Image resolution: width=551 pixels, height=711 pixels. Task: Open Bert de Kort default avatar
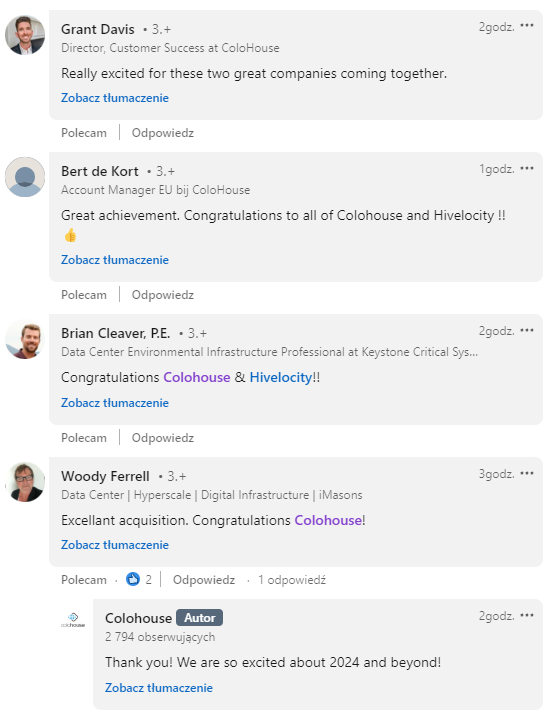point(25,177)
